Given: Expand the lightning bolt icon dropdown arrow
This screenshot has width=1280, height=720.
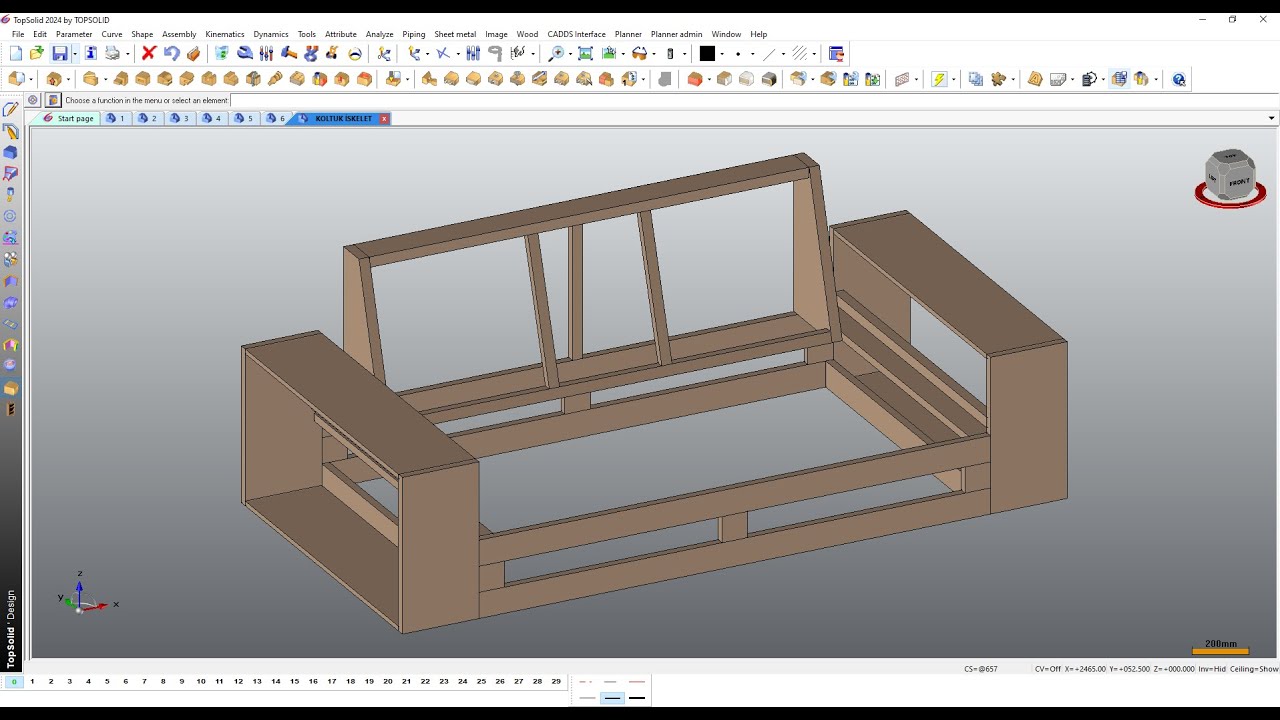Looking at the screenshot, I should (x=953, y=80).
